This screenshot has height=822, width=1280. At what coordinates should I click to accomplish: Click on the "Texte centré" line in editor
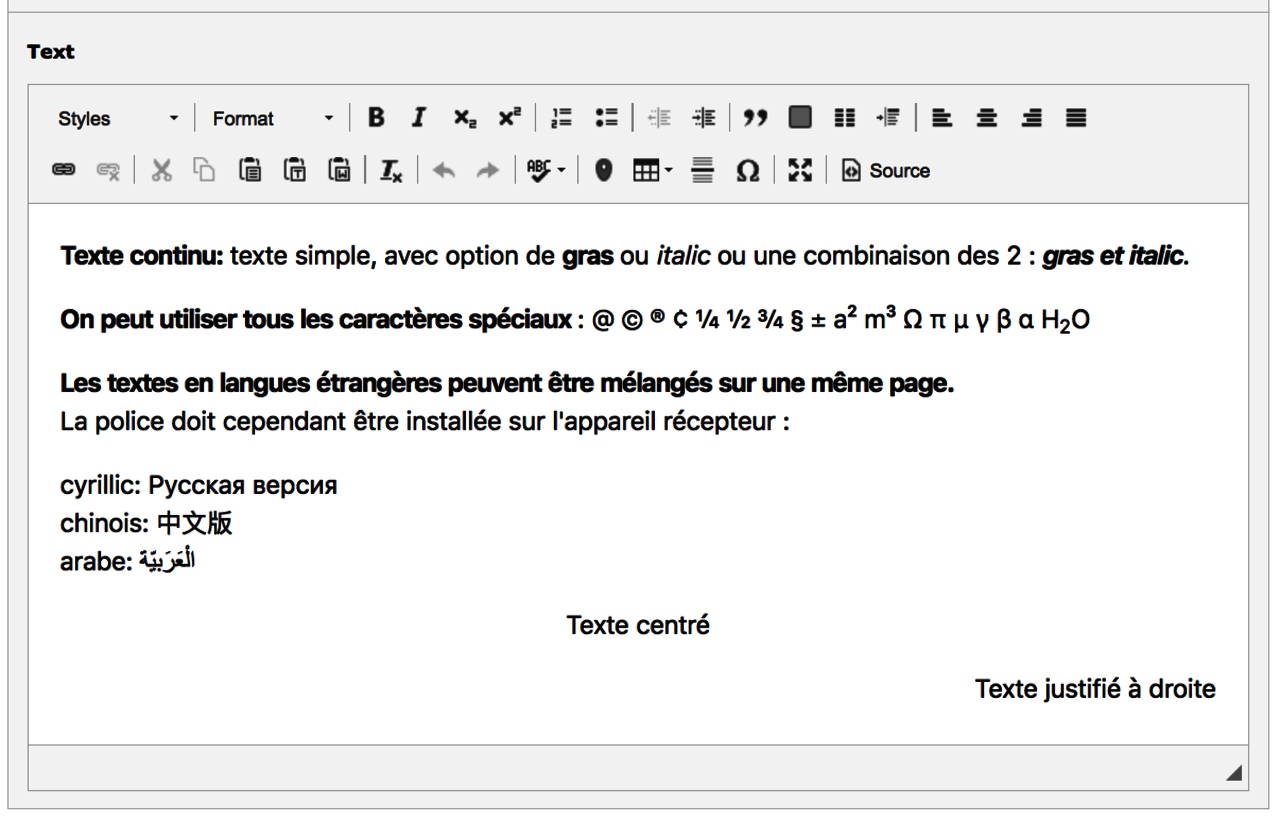pyautogui.click(x=638, y=626)
